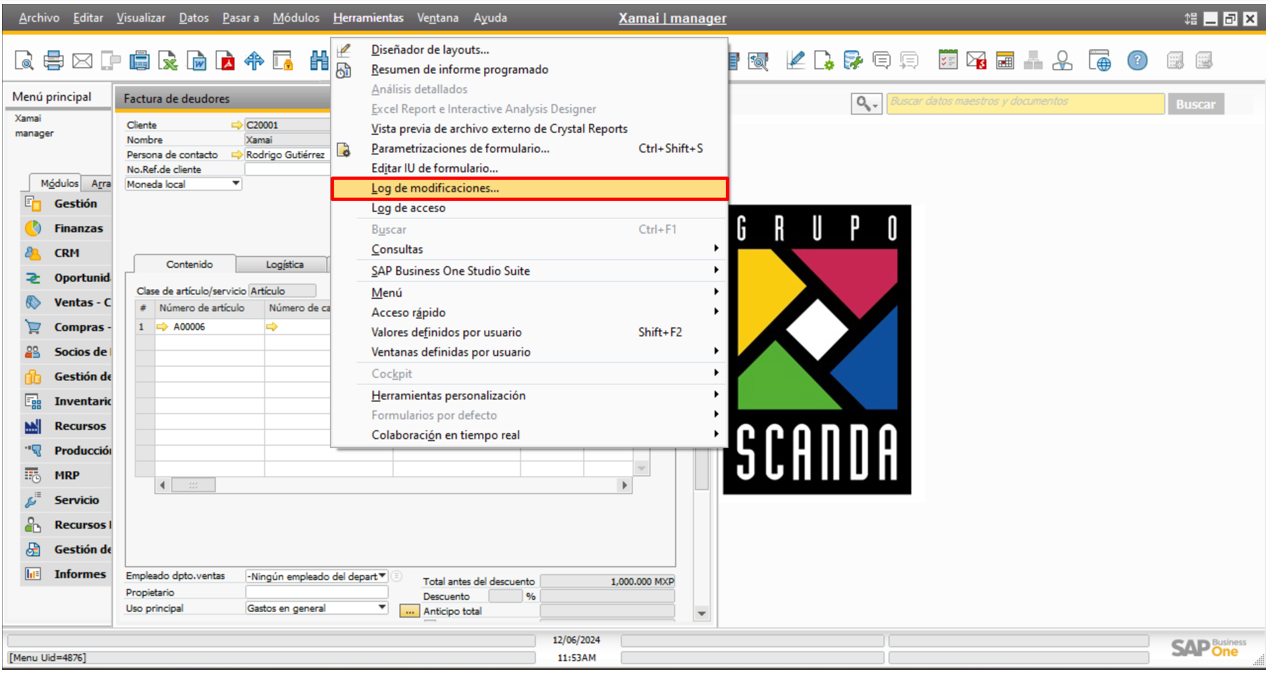Click the email envelope icon
1270x677 pixels.
pyautogui.click(x=82, y=60)
